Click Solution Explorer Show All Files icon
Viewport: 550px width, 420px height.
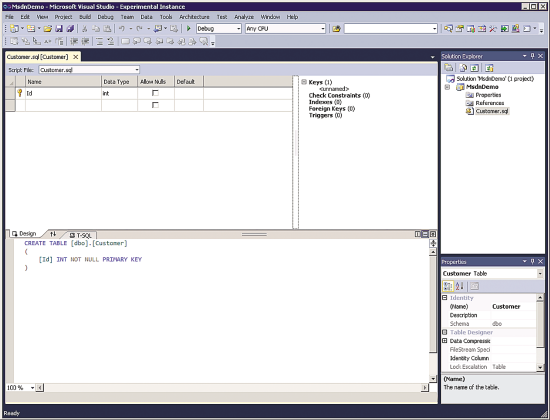pyautogui.click(x=463, y=68)
